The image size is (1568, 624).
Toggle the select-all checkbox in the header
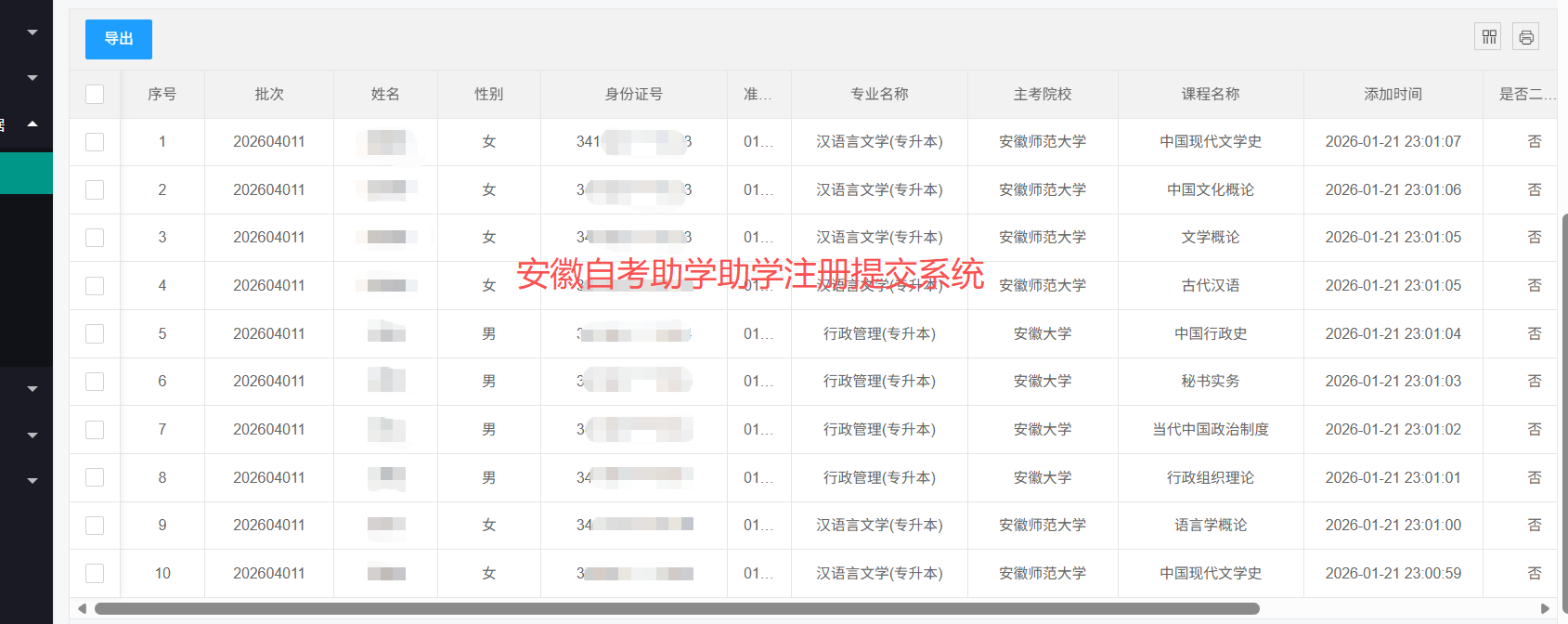[x=95, y=94]
